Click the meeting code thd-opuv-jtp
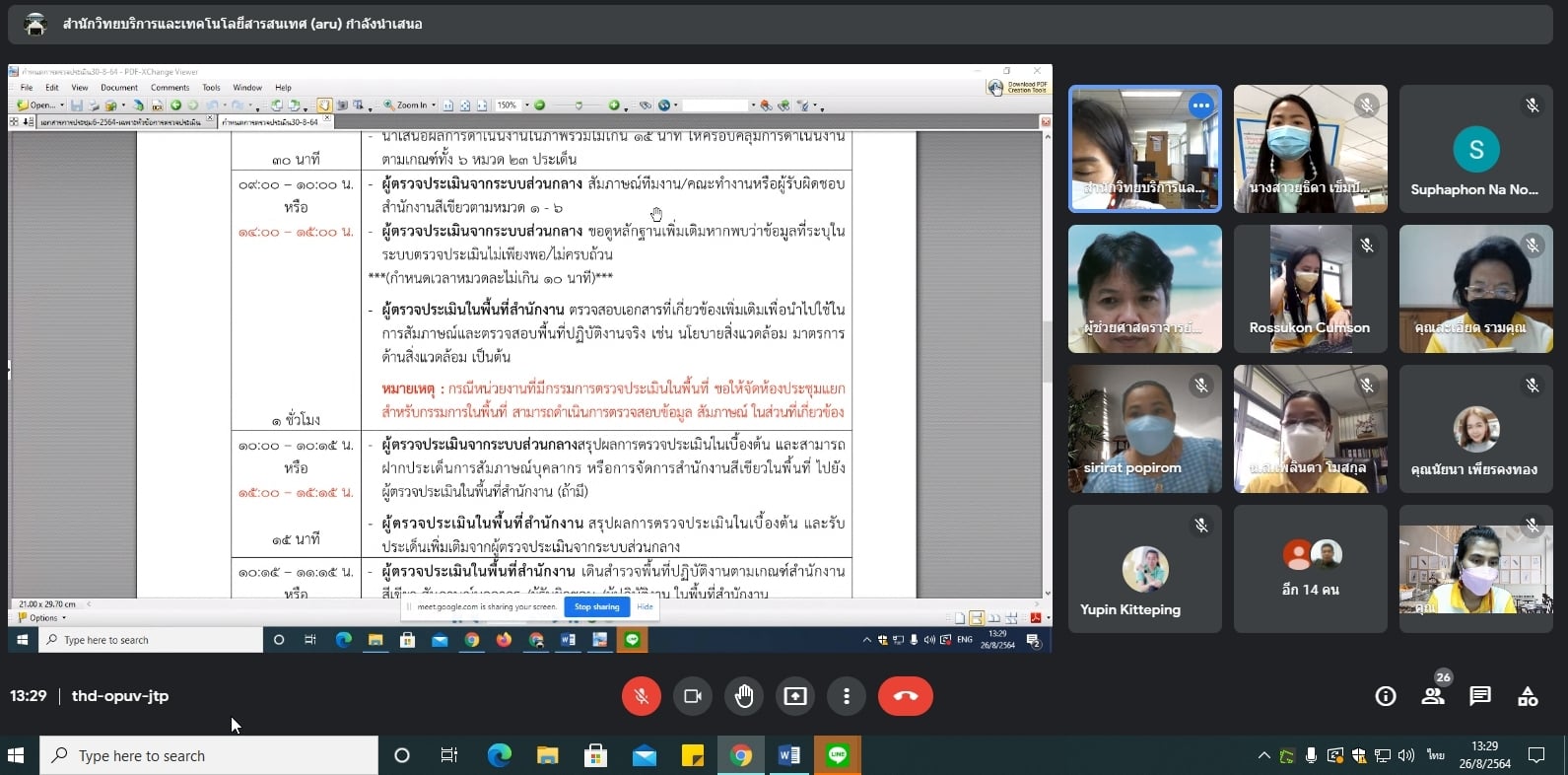Screen dimensions: 1568x775 (120, 696)
